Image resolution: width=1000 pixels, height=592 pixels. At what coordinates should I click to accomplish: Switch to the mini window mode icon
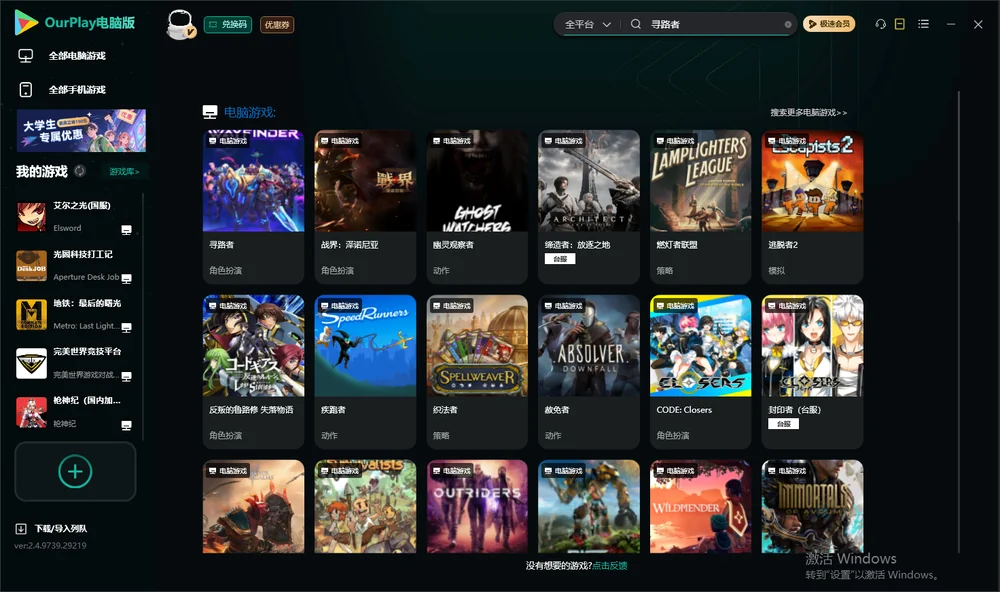click(x=900, y=24)
